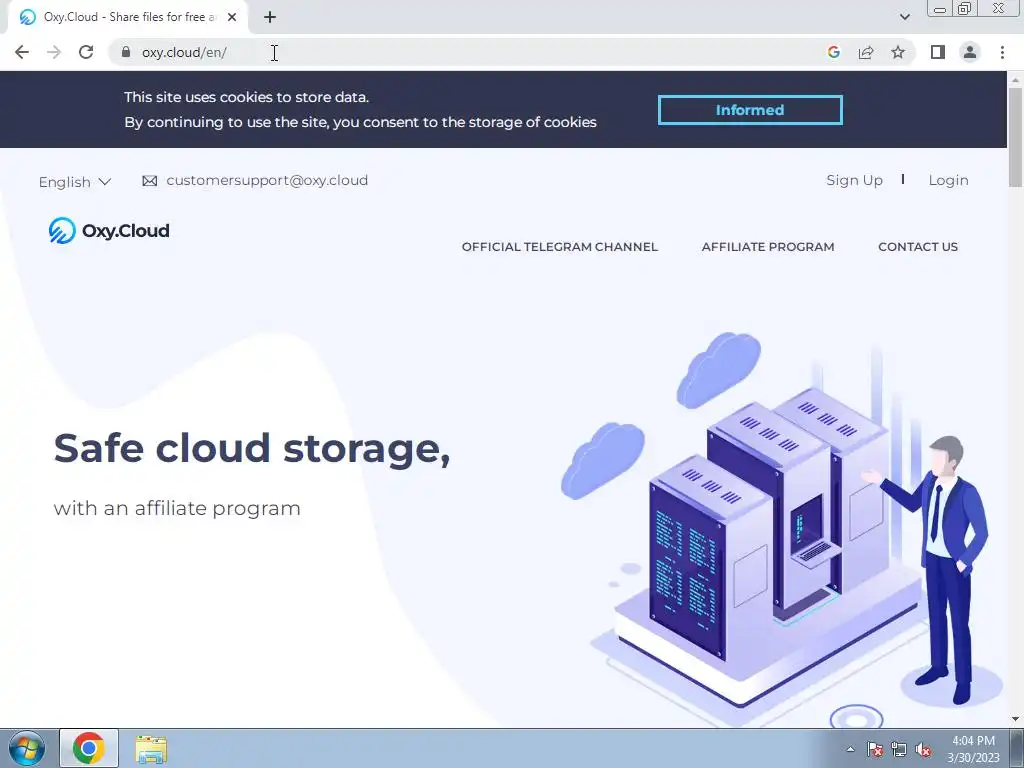
Task: Click the network tray icon
Action: (899, 749)
